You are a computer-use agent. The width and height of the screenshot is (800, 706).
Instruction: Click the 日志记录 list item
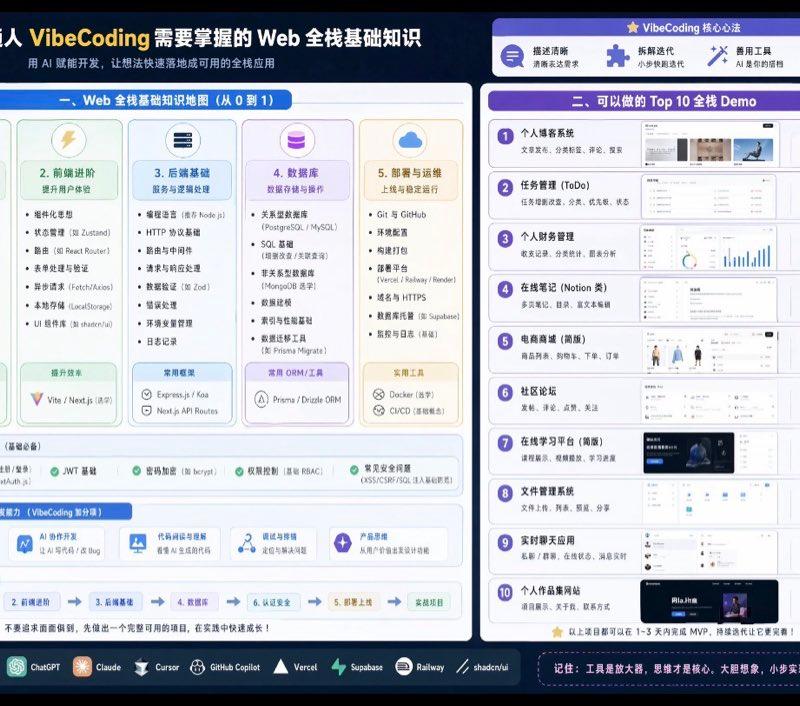pos(161,341)
